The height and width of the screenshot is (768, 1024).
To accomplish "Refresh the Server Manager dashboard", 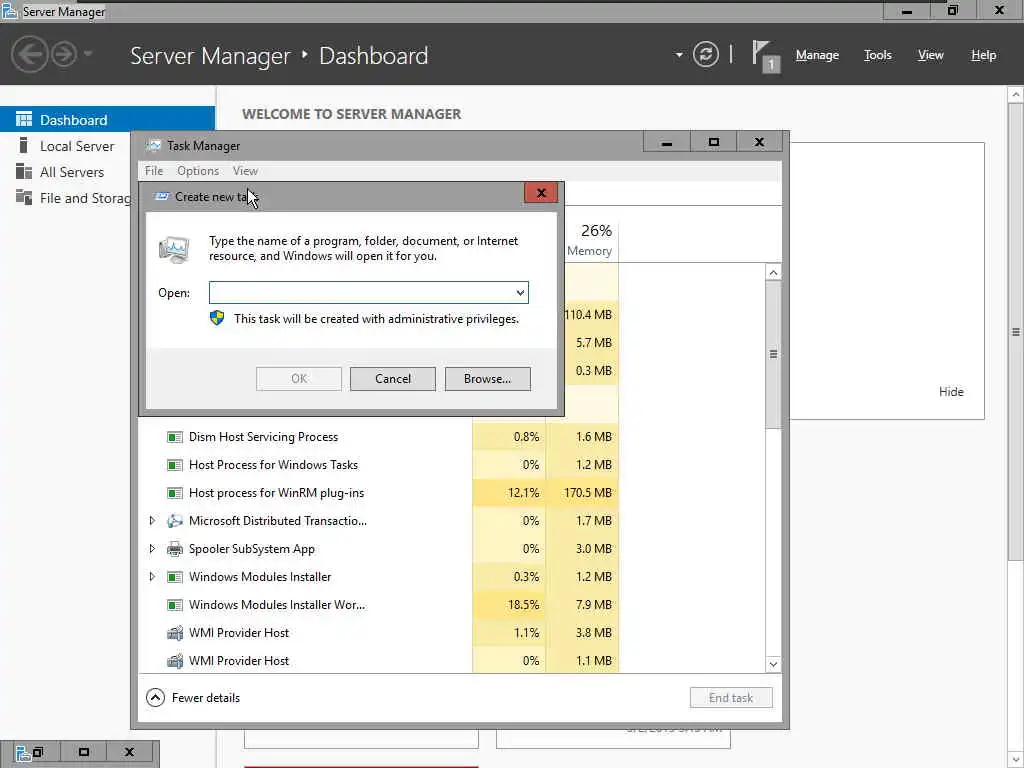I will pos(705,54).
